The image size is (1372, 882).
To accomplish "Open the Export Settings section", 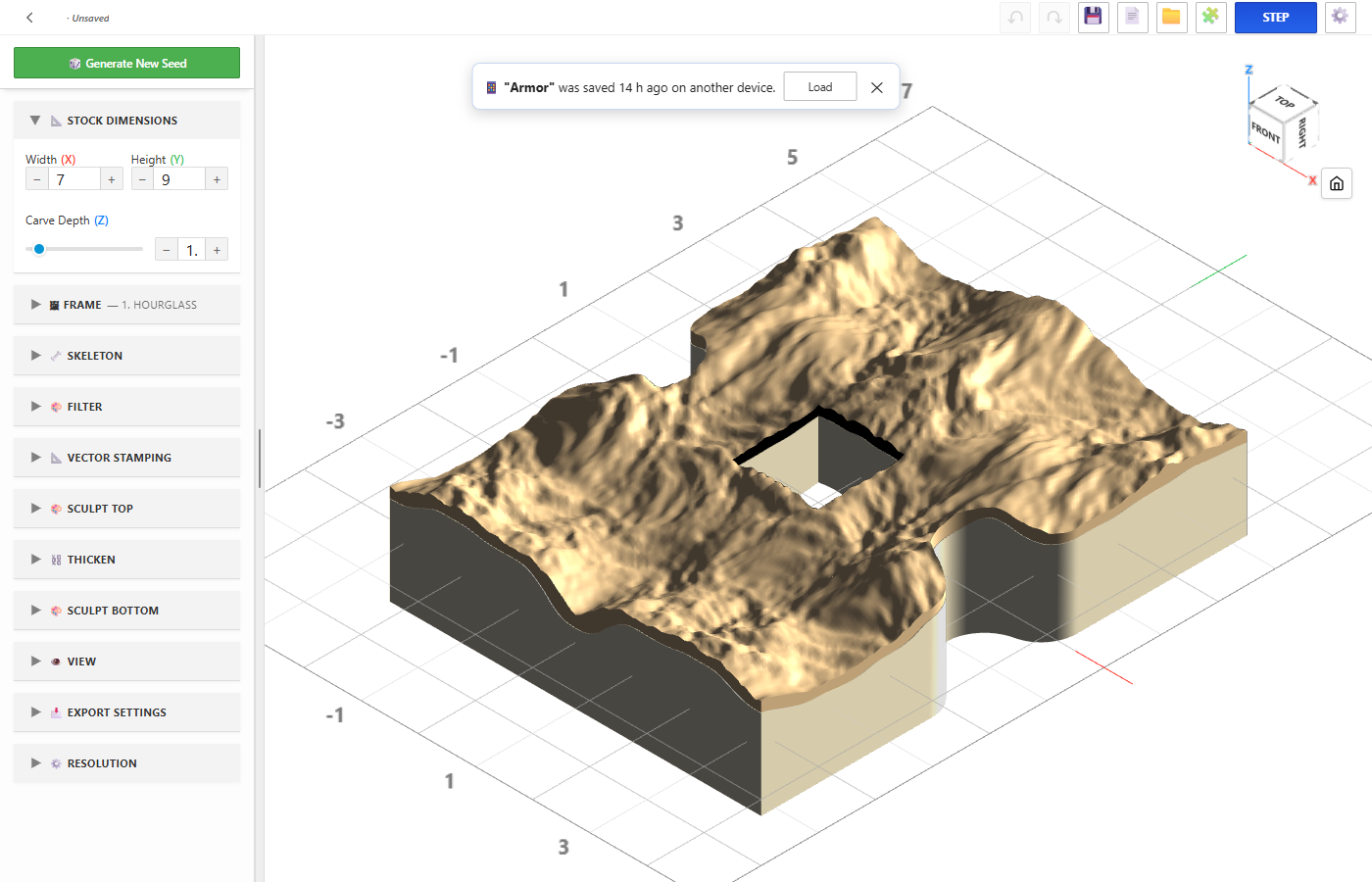I will point(126,712).
